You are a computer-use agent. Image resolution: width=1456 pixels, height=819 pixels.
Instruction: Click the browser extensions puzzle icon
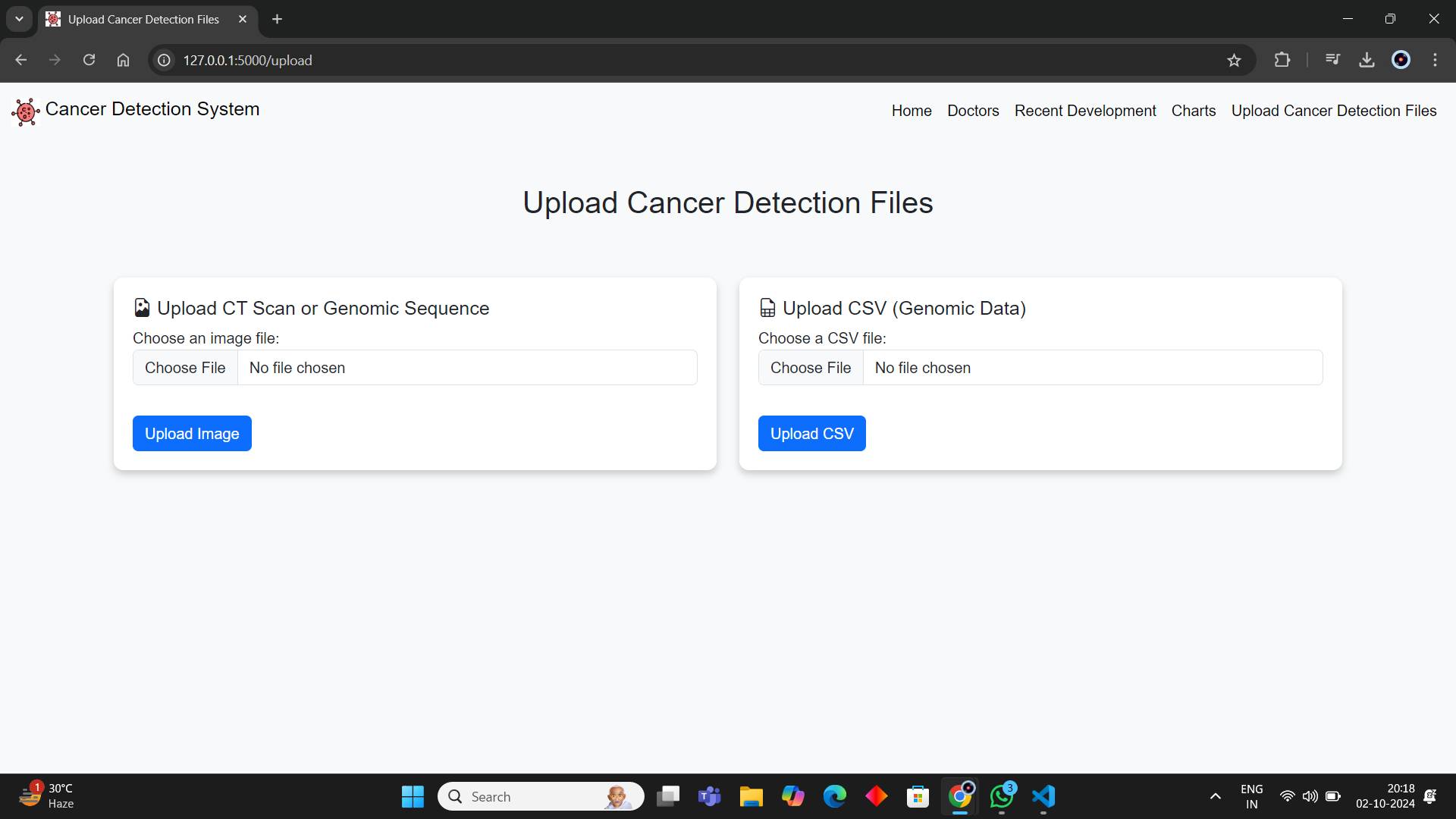1282,60
